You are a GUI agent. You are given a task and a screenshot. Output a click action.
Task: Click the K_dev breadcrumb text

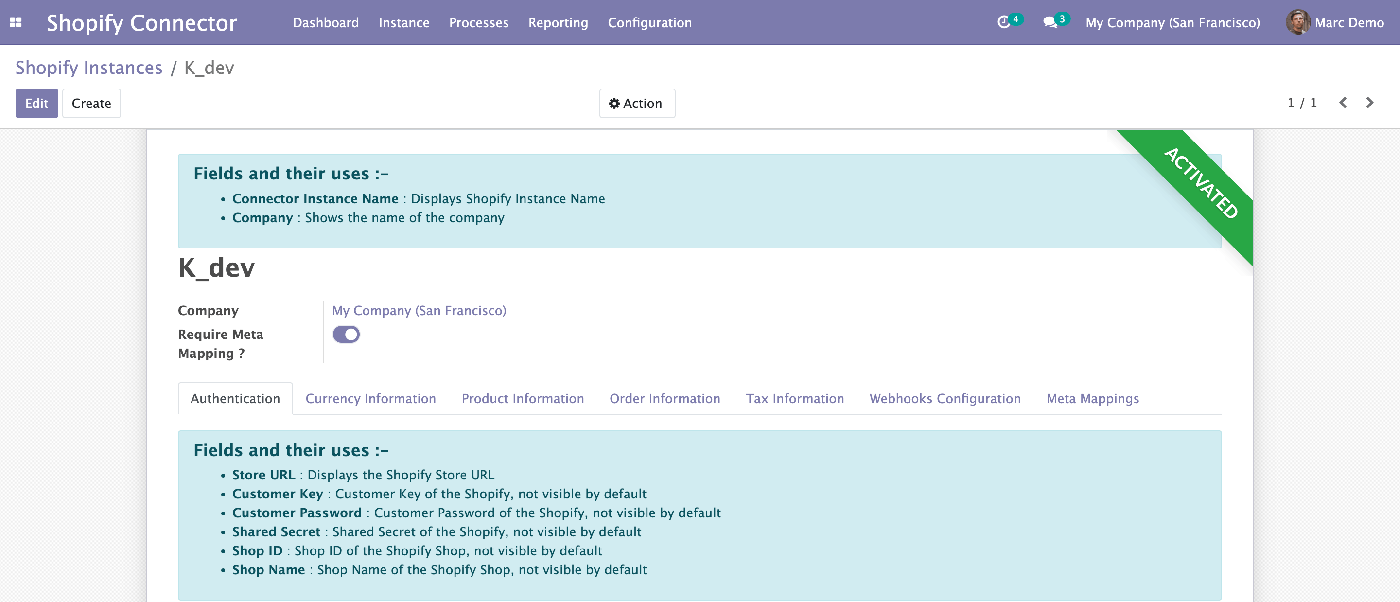(210, 68)
